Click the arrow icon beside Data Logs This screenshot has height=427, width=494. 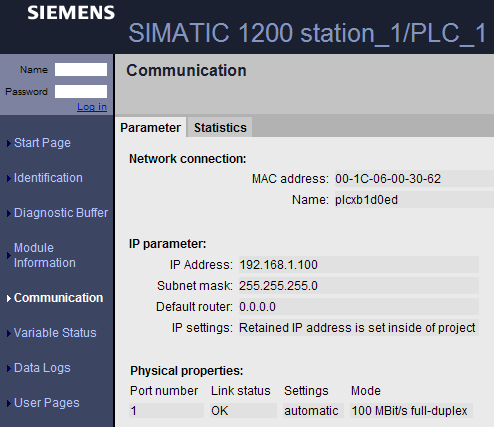coord(9,368)
